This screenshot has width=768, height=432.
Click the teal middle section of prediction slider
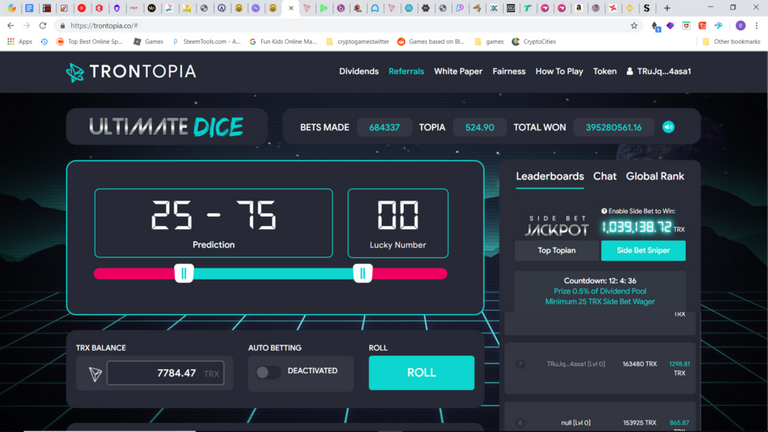(x=273, y=274)
